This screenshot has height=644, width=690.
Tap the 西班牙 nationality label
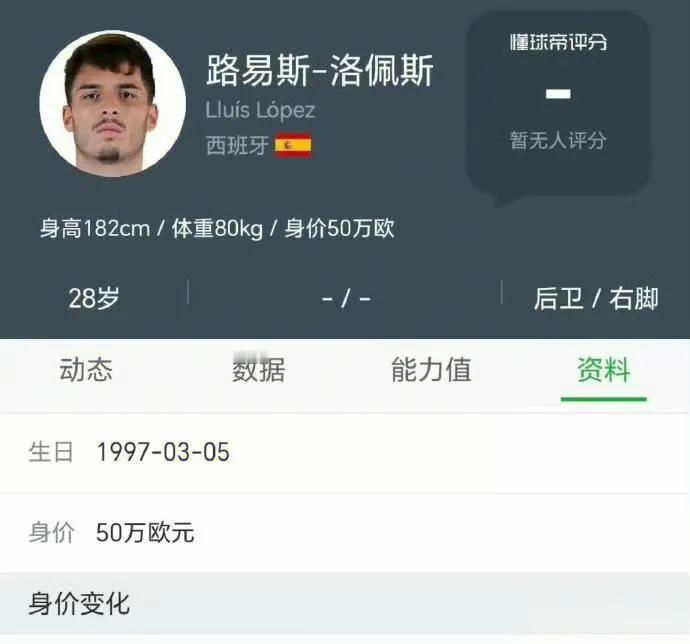pos(237,145)
